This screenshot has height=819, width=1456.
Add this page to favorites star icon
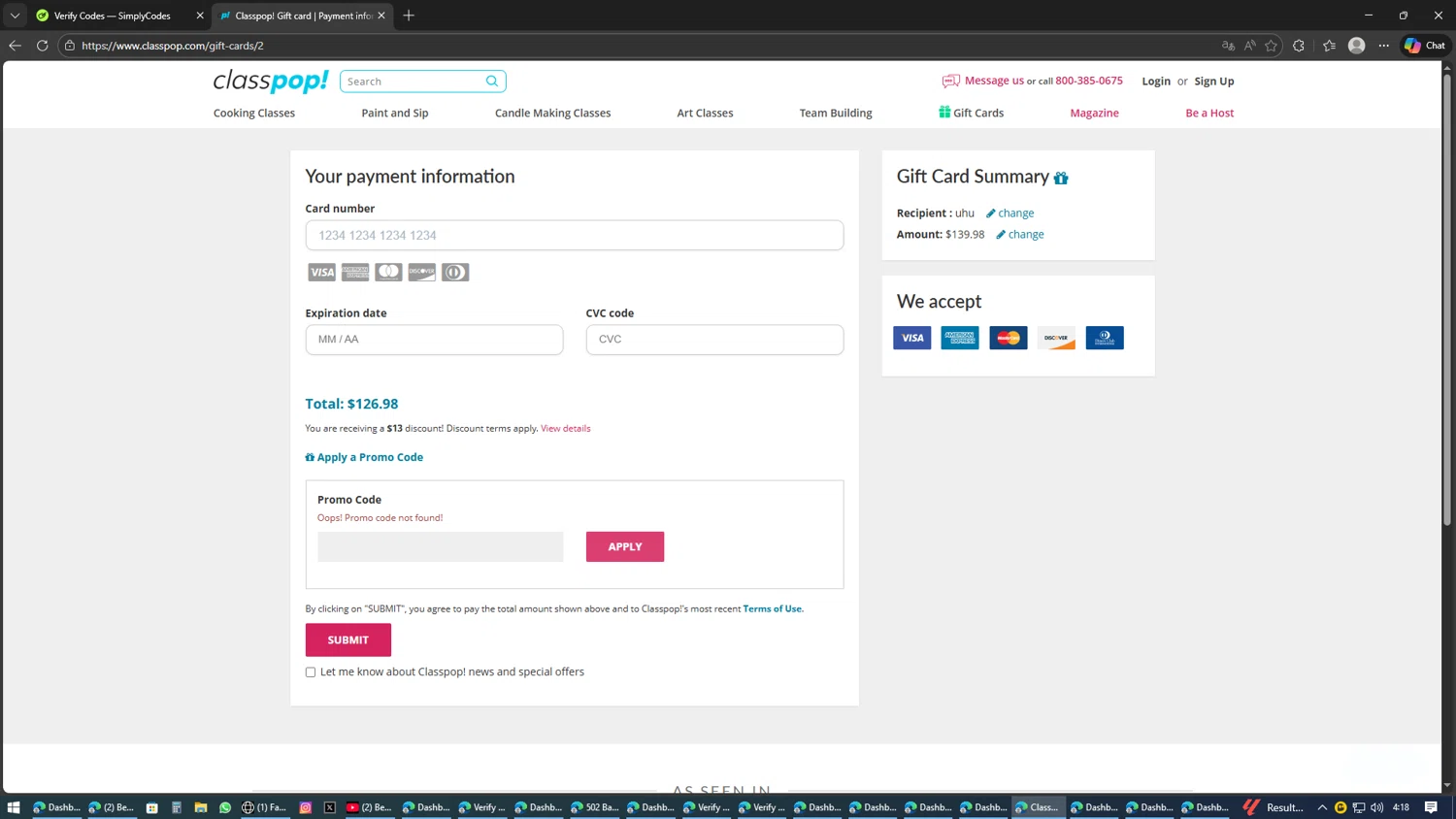point(1272,46)
